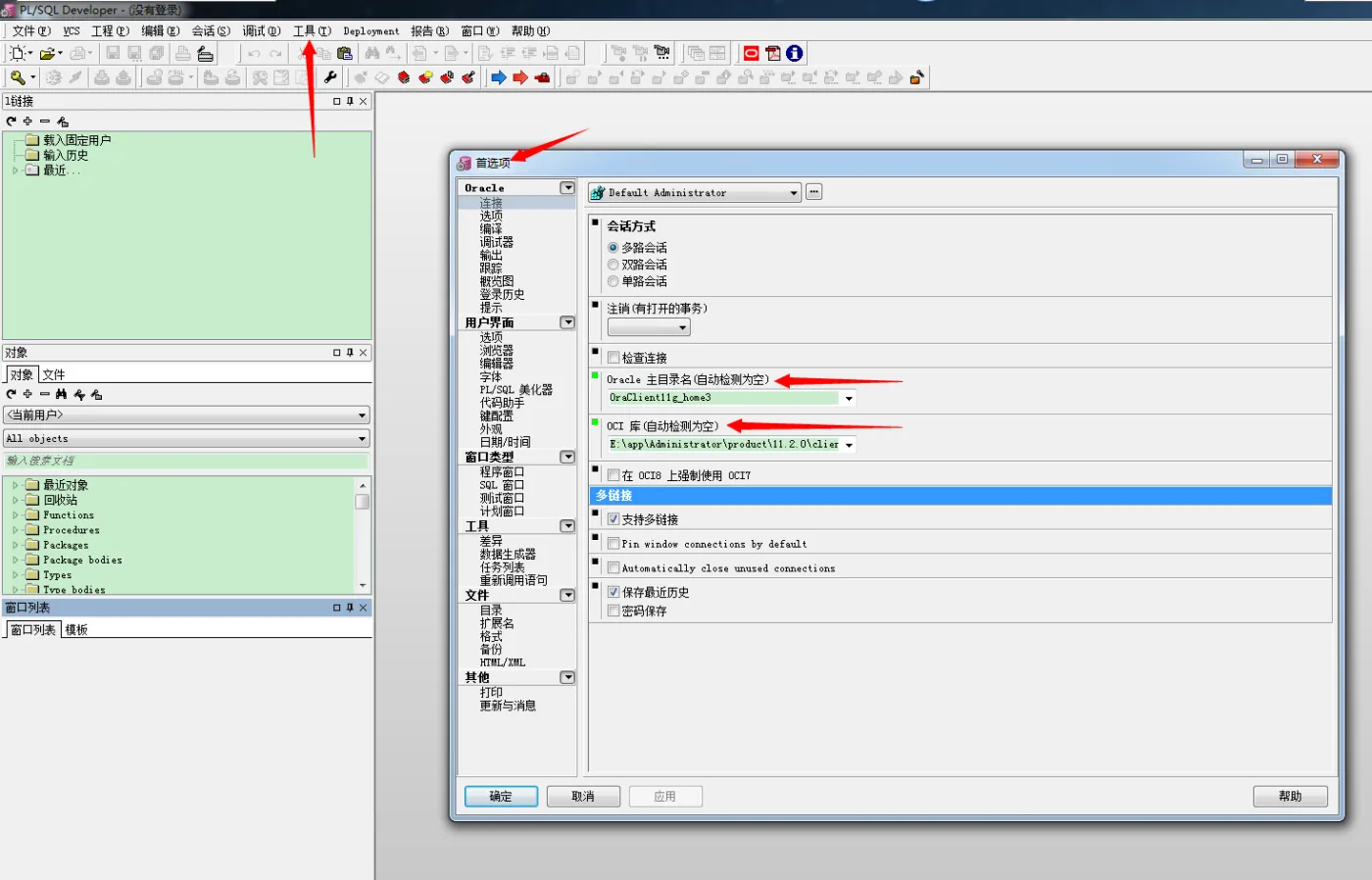Switch to the 文件 tab in object panel
This screenshot has height=880, width=1372.
coord(54,374)
